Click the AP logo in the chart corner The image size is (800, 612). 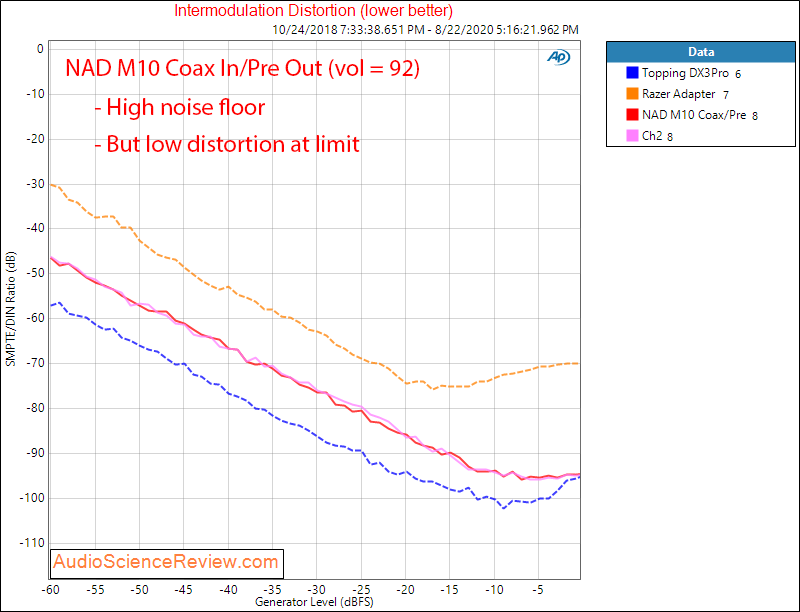(559, 58)
